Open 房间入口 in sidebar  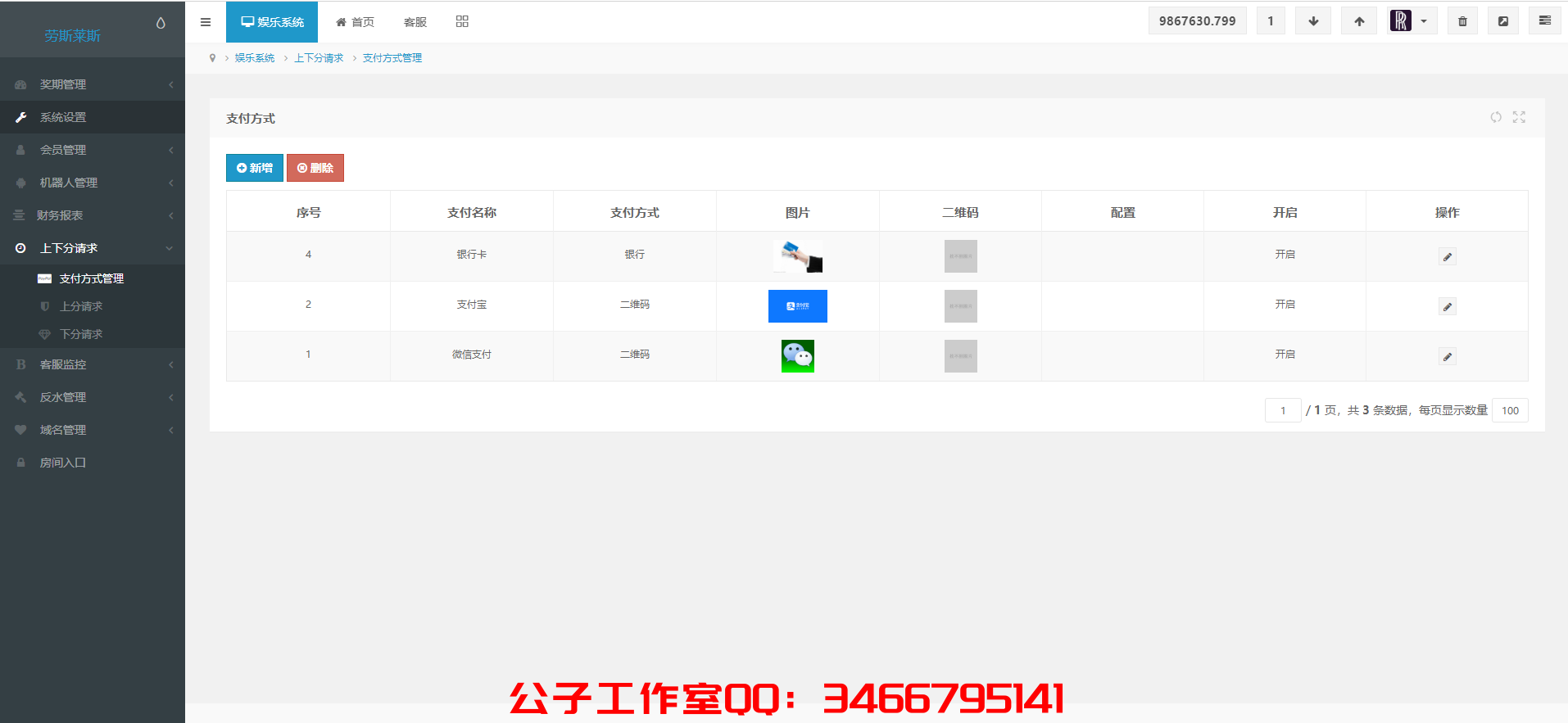93,463
